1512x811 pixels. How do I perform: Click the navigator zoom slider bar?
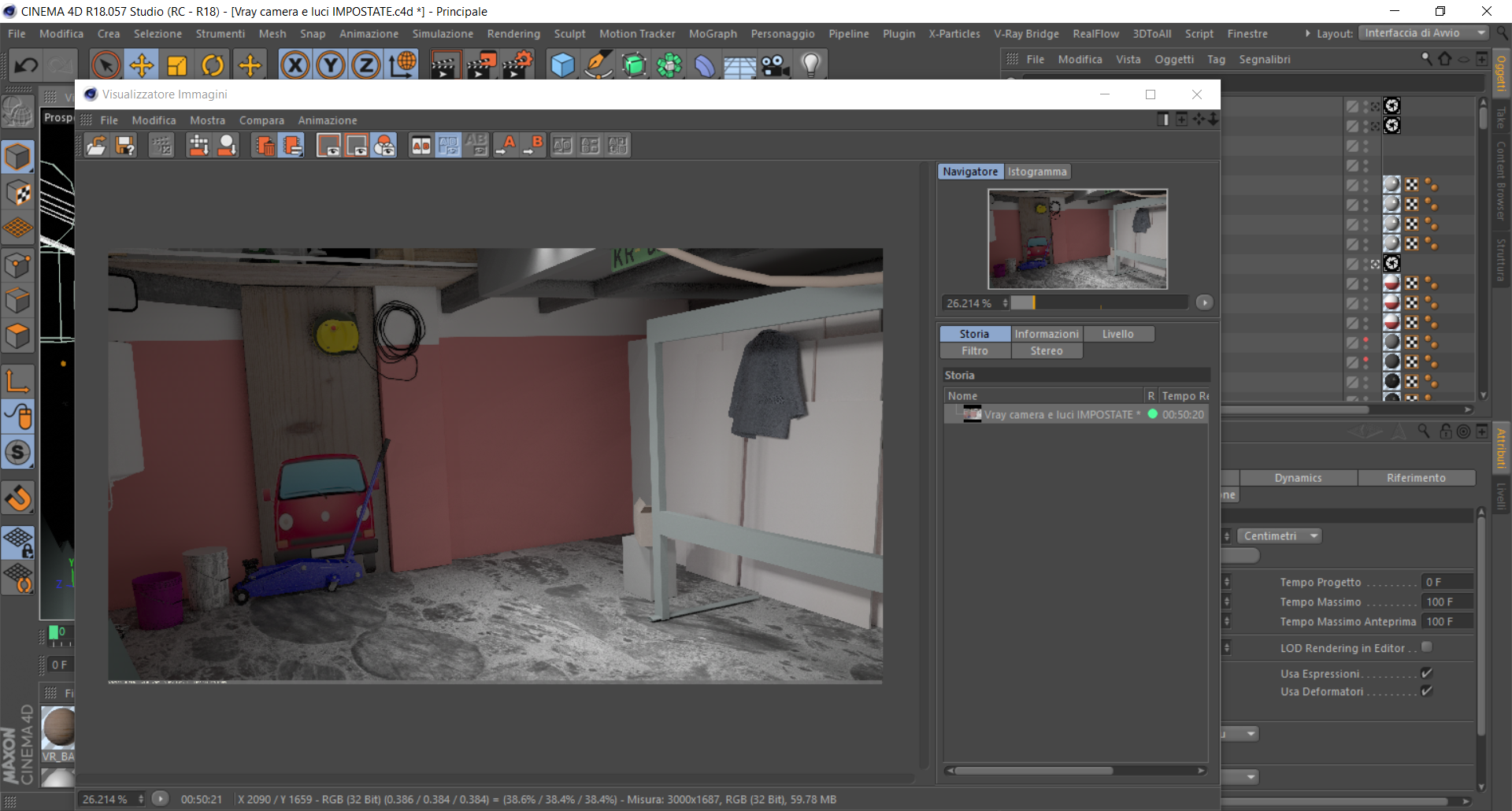click(x=1099, y=303)
